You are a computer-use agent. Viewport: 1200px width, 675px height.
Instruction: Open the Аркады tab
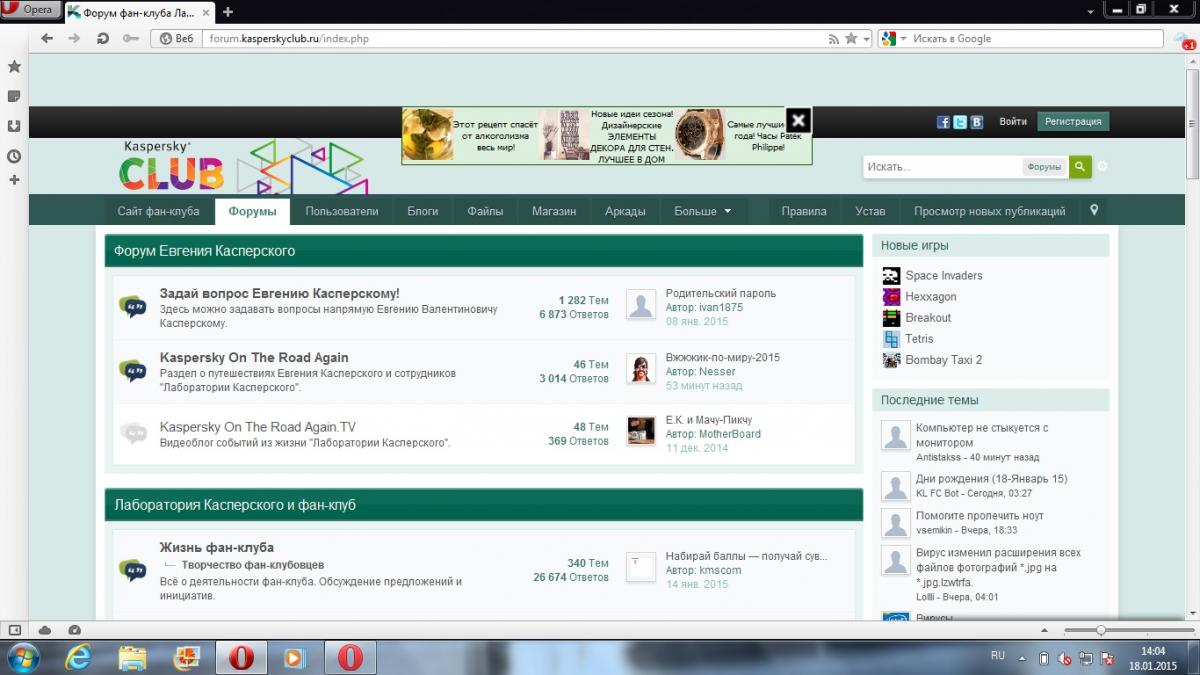click(625, 211)
